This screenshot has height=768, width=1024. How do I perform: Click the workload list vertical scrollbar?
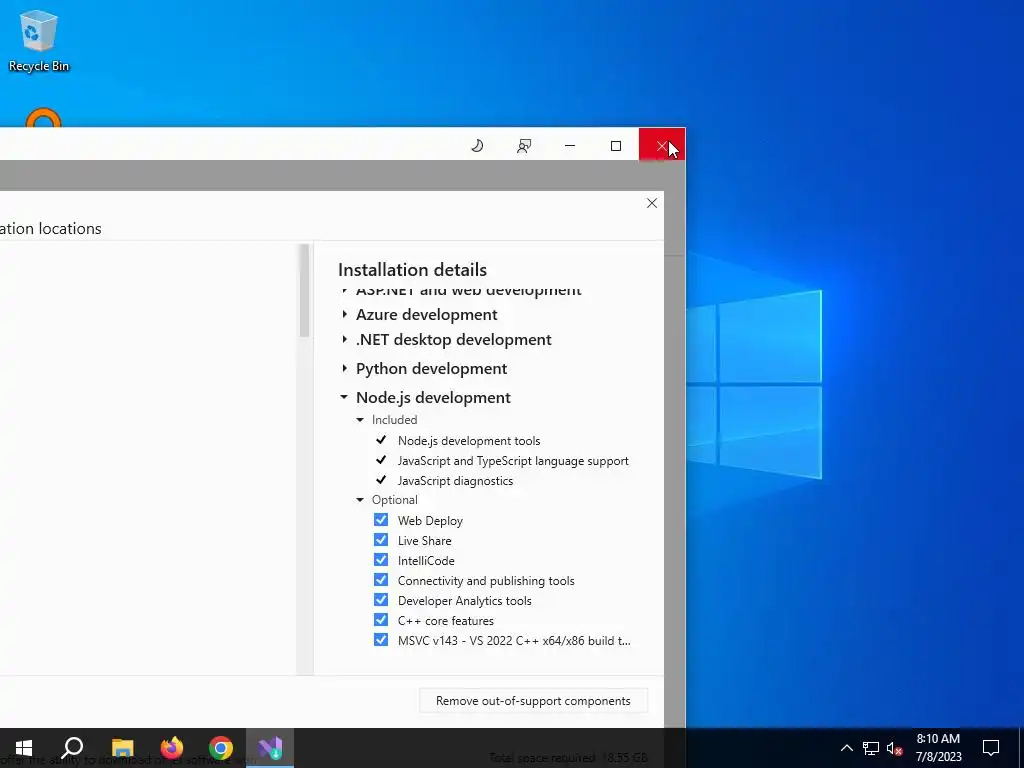coord(304,291)
